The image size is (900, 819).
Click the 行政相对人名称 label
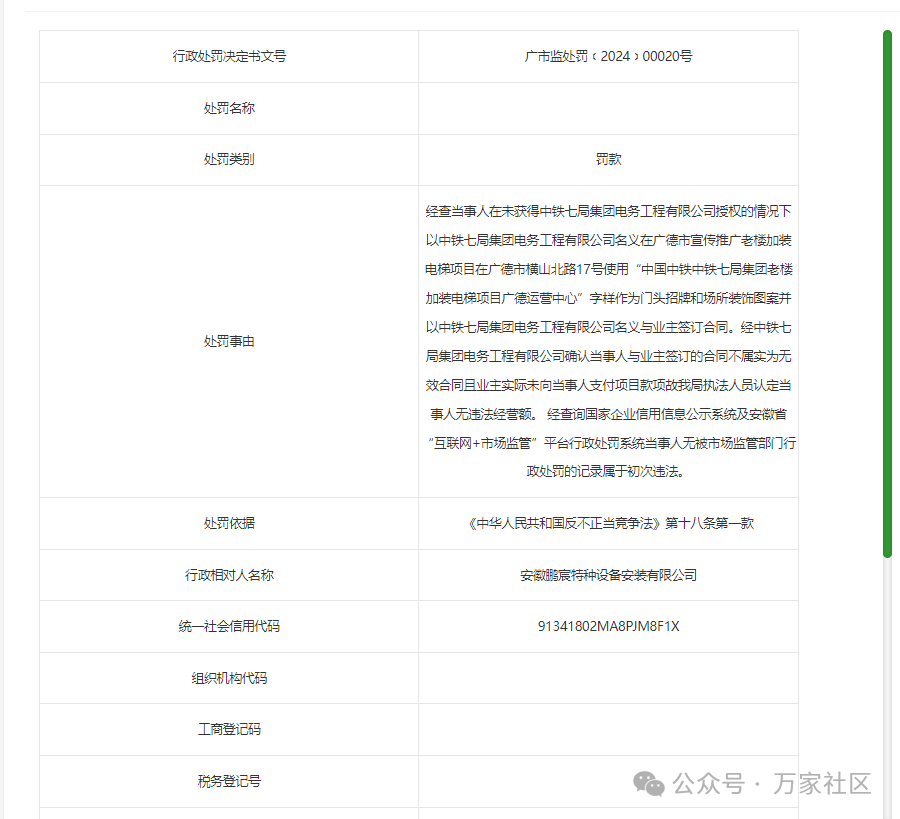(x=229, y=575)
